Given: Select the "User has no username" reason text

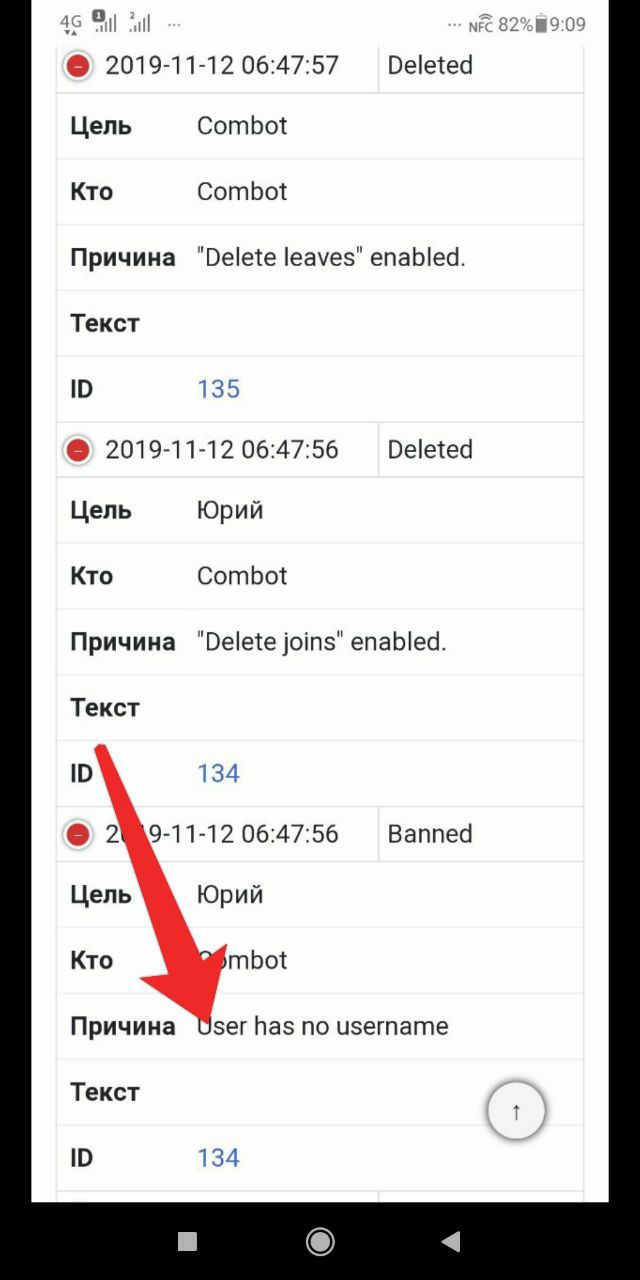Looking at the screenshot, I should pyautogui.click(x=322, y=1026).
